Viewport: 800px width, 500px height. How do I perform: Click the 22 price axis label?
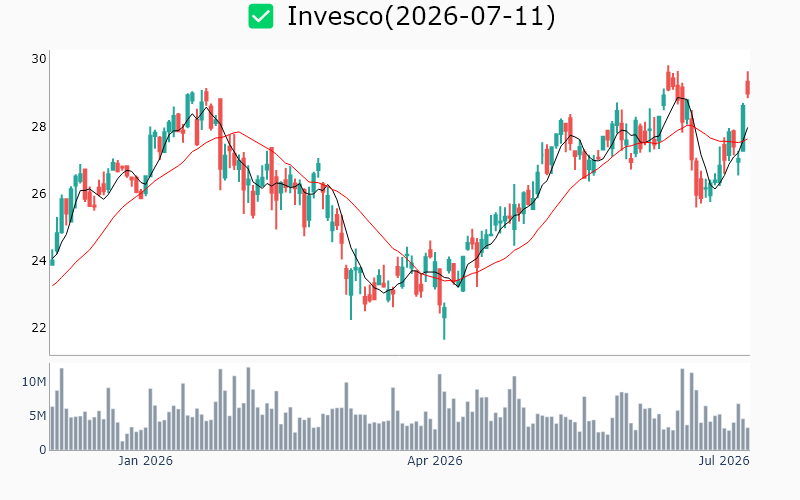(x=39, y=328)
